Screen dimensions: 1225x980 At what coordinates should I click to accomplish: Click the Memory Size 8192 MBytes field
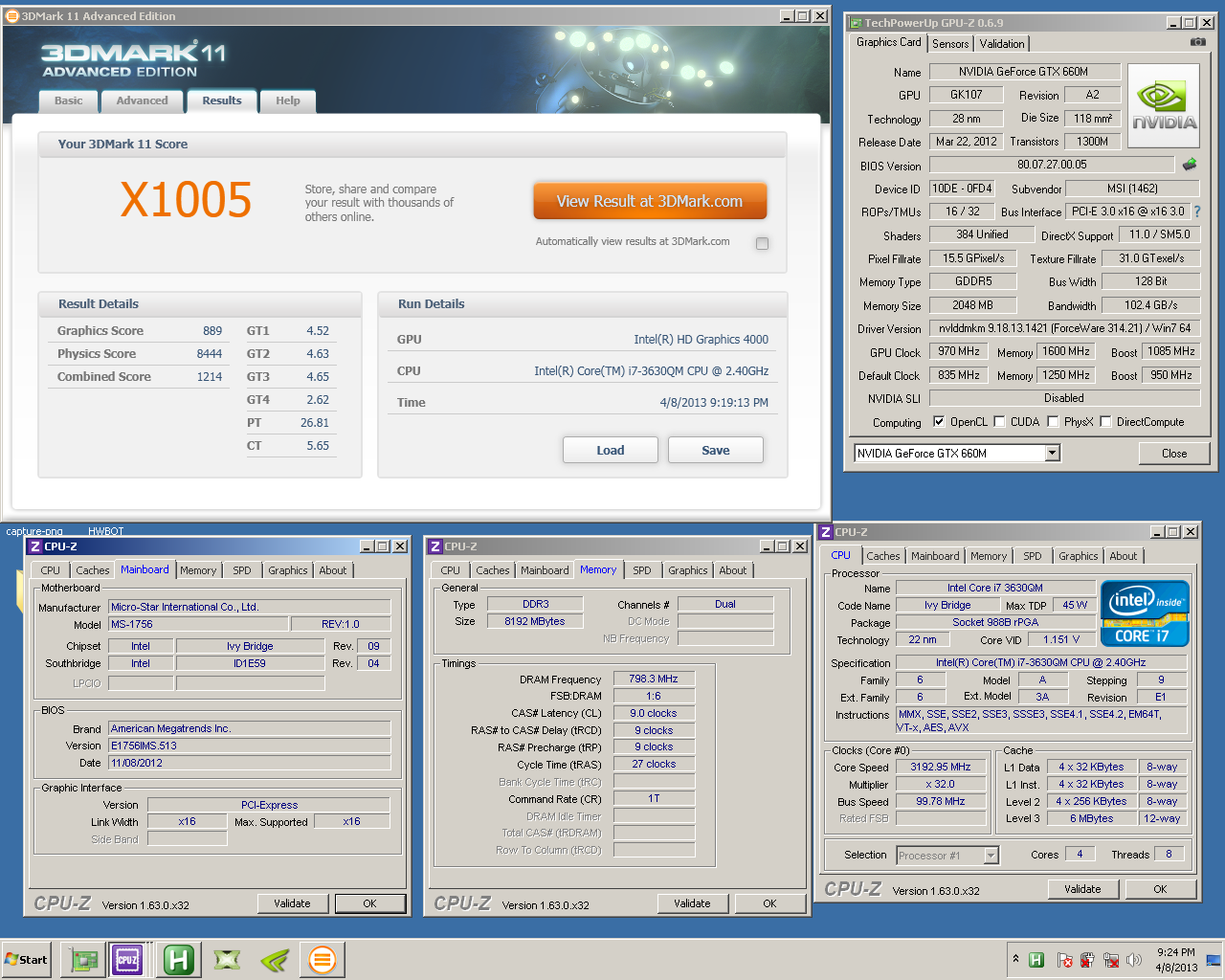pos(535,621)
